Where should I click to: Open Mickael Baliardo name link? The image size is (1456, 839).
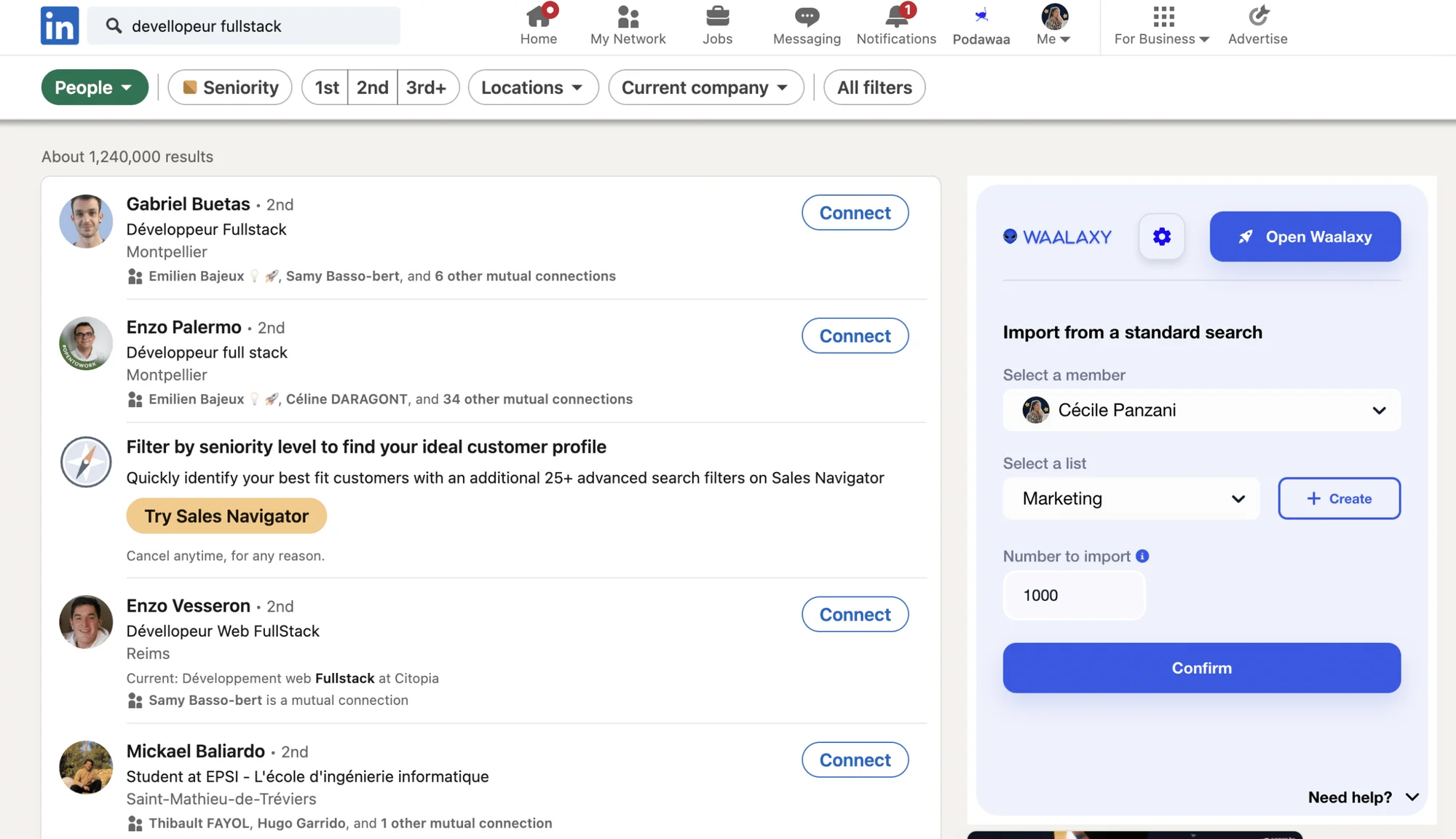click(195, 751)
